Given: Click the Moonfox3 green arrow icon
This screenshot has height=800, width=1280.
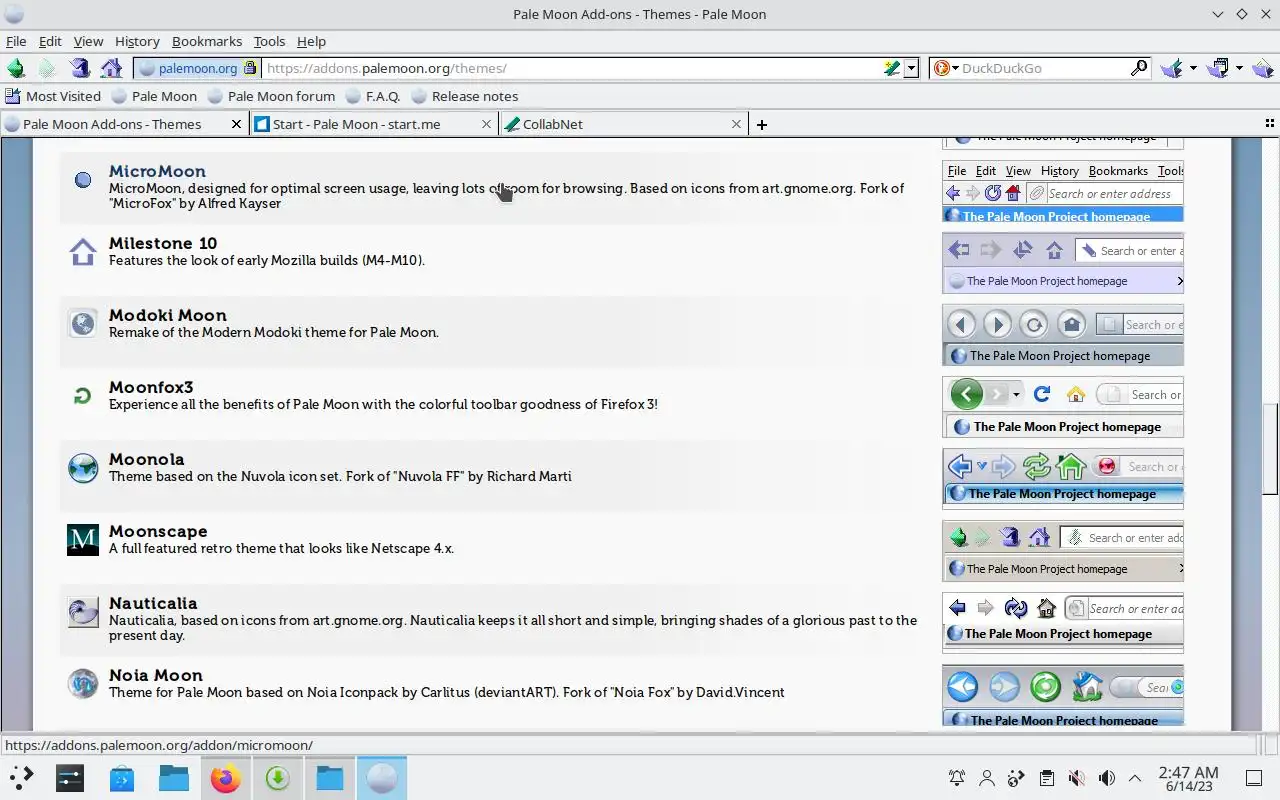Looking at the screenshot, I should tap(83, 396).
